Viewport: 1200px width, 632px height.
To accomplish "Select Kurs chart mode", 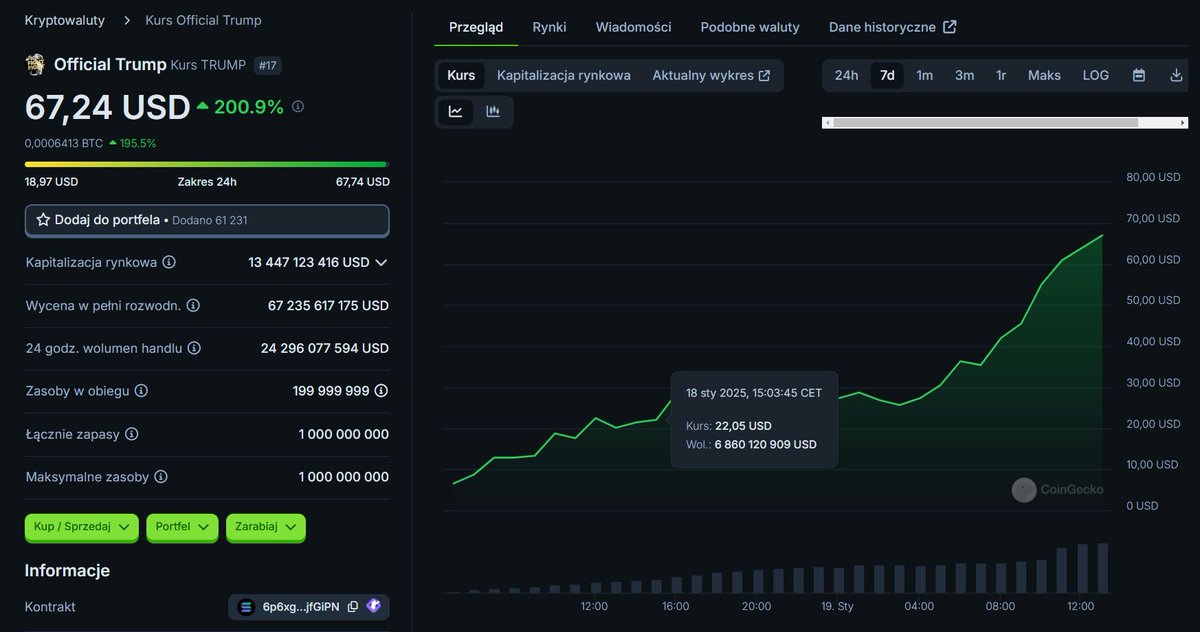I will (461, 75).
